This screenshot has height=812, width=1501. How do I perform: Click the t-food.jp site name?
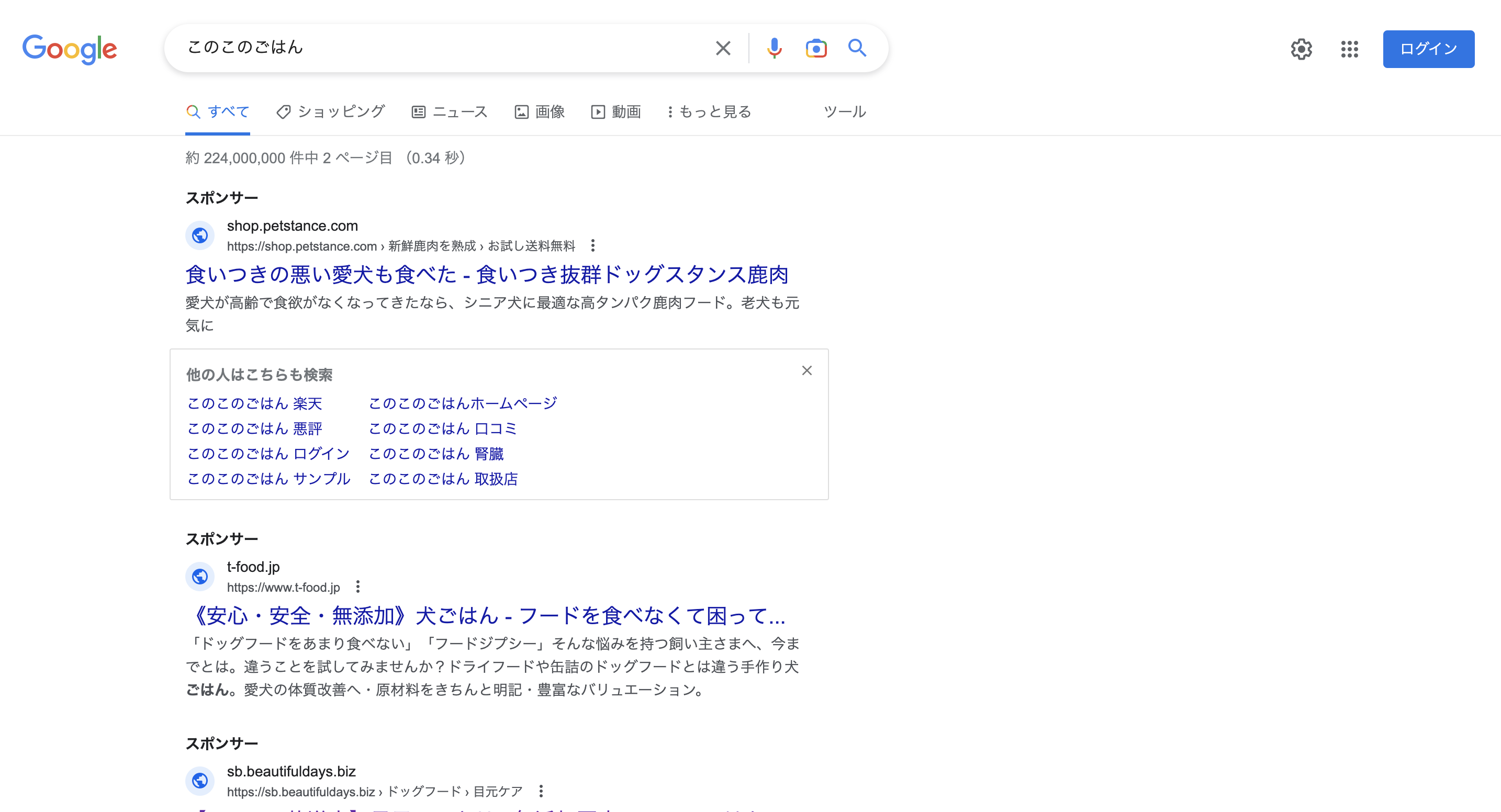[x=253, y=567]
